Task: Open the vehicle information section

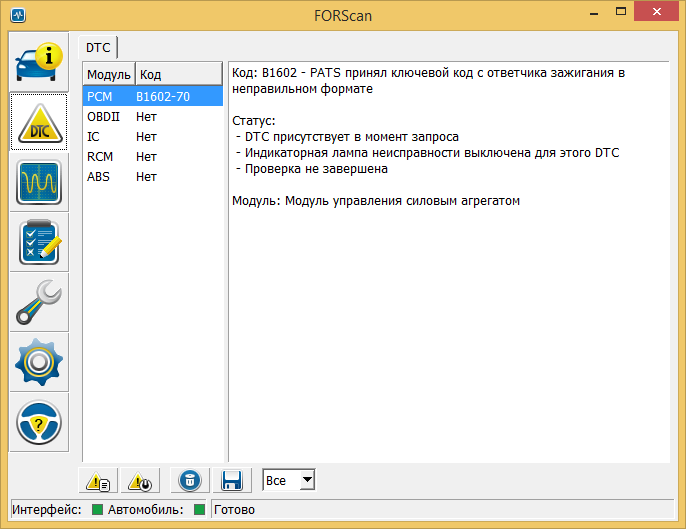Action: point(39,62)
